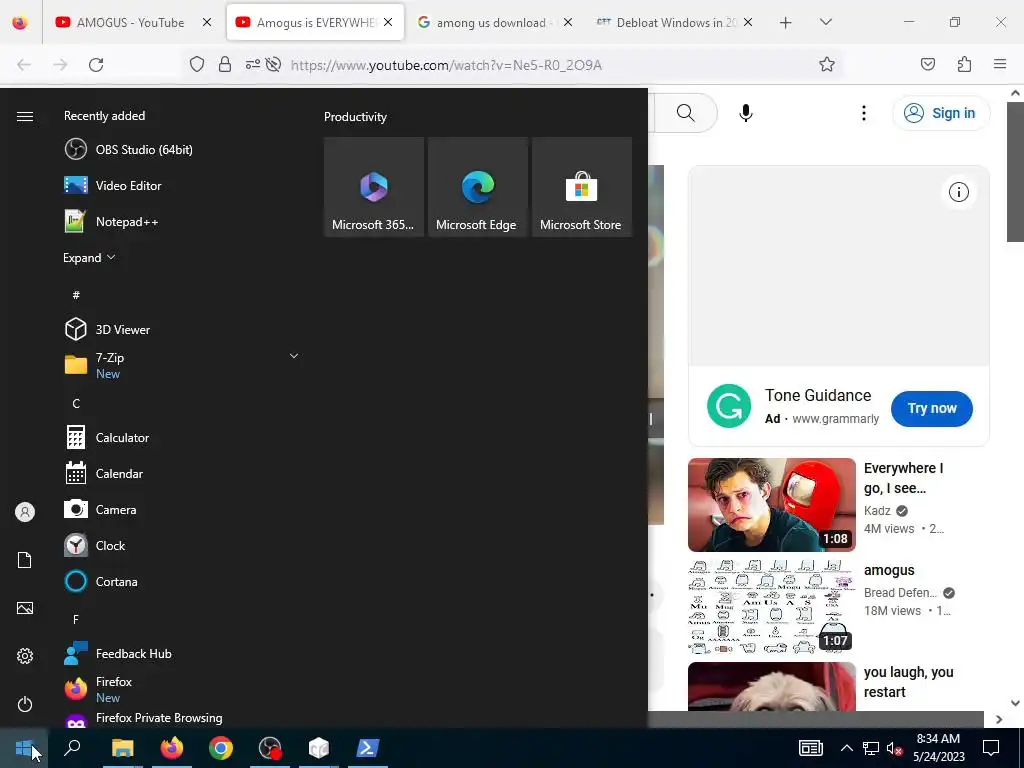Launch Camera app from Start menu

(x=100, y=509)
